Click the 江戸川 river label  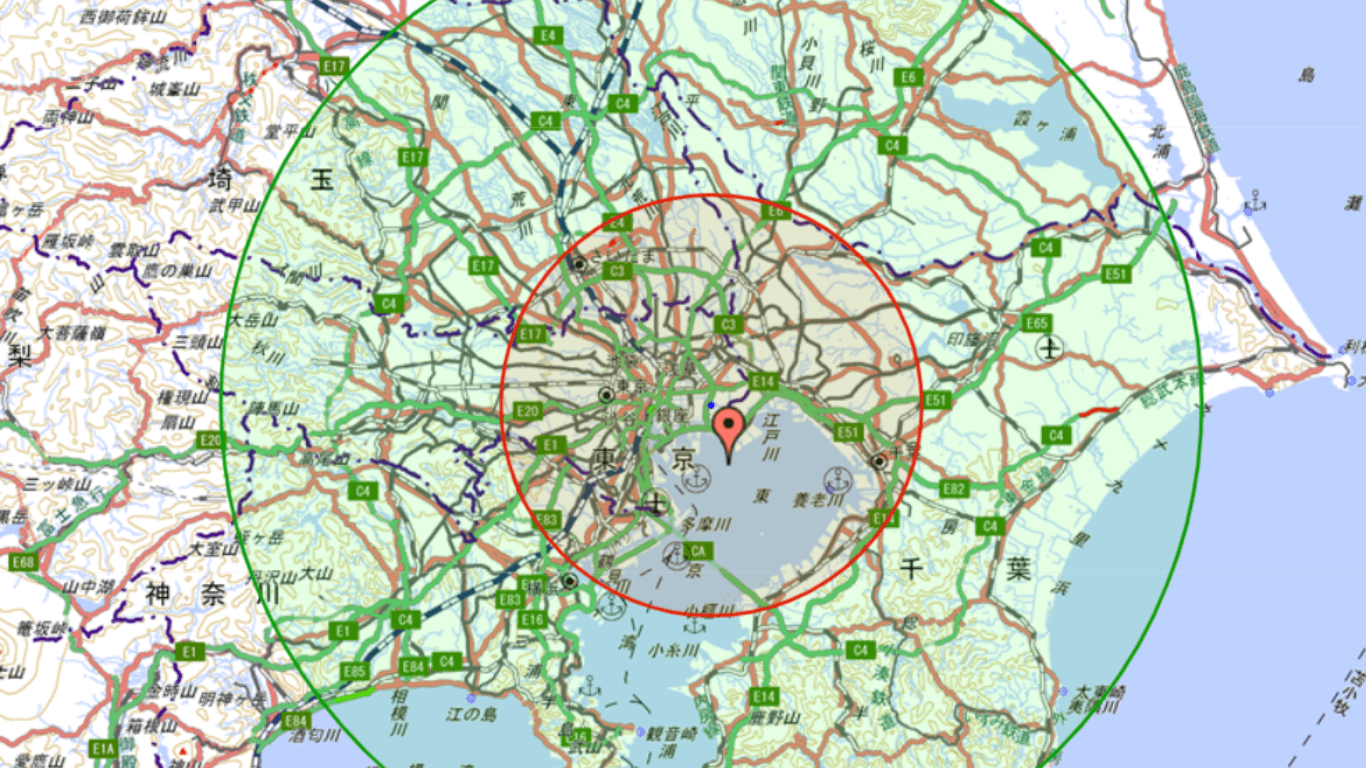[770, 439]
